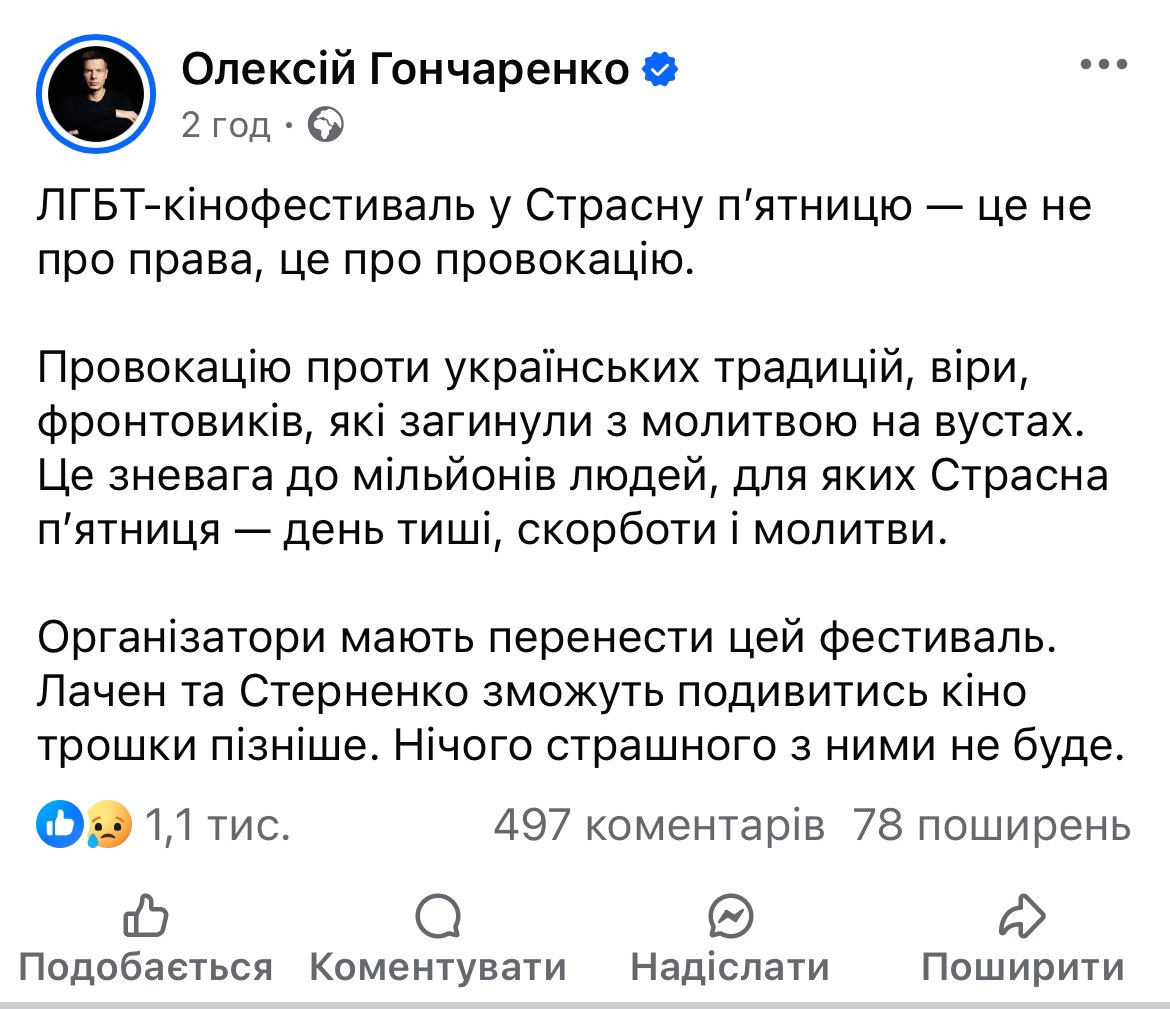Toggle the Подобається like button label
Image resolution: width=1170 pixels, height=1009 pixels.
(146, 967)
